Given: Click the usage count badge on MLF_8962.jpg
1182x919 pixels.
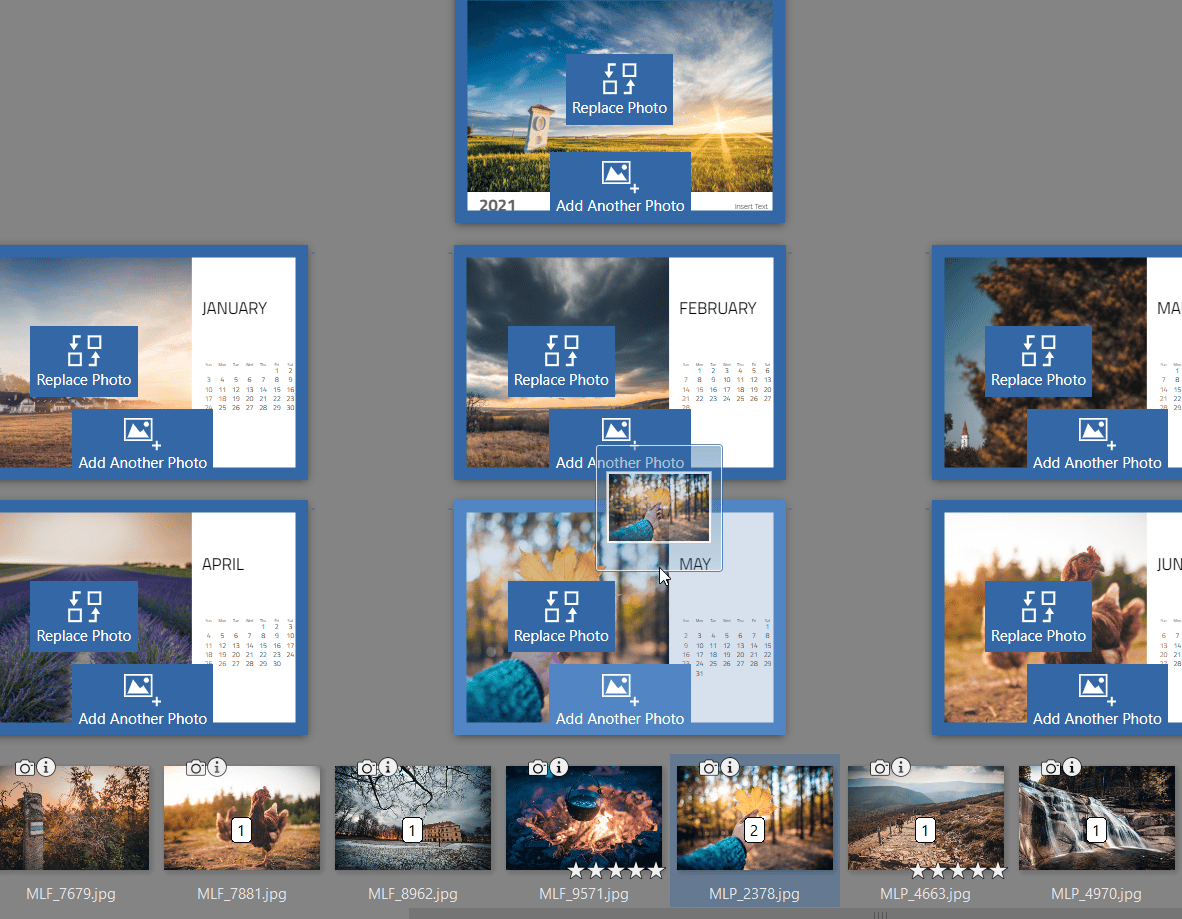Looking at the screenshot, I should [x=412, y=831].
